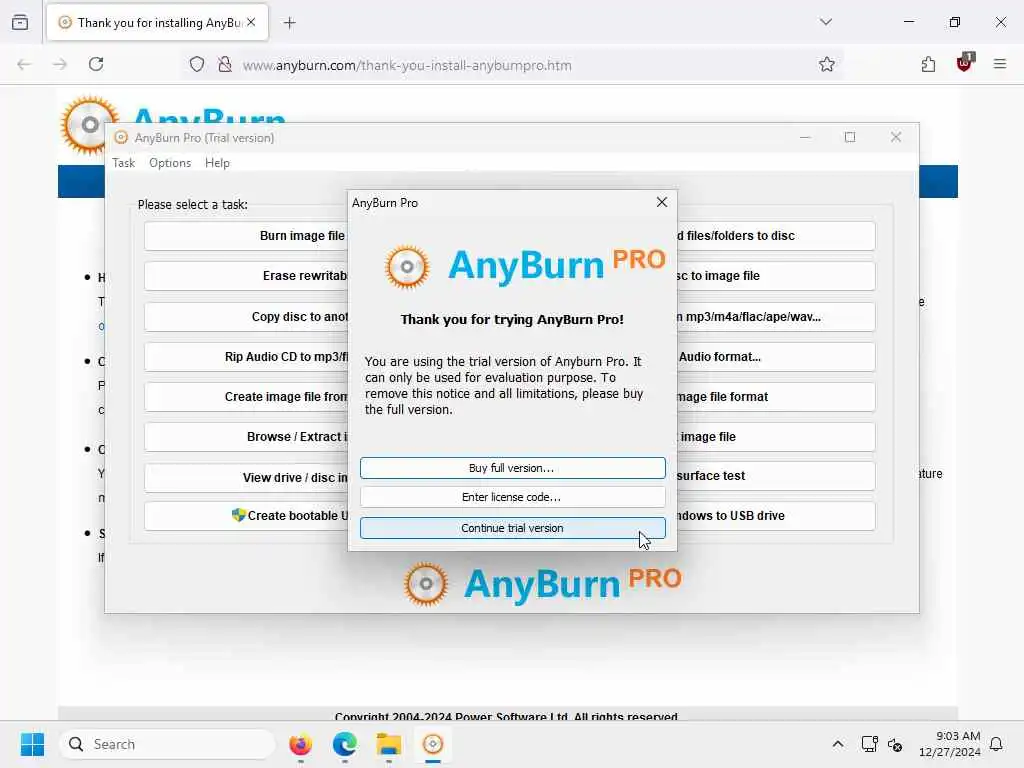Open File Explorer from the taskbar
The width and height of the screenshot is (1024, 768).
[x=389, y=744]
